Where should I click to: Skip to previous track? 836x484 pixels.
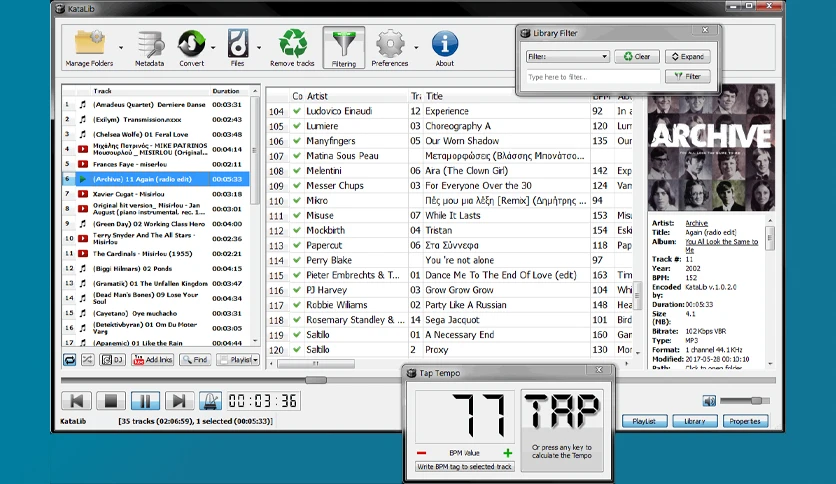(77, 401)
